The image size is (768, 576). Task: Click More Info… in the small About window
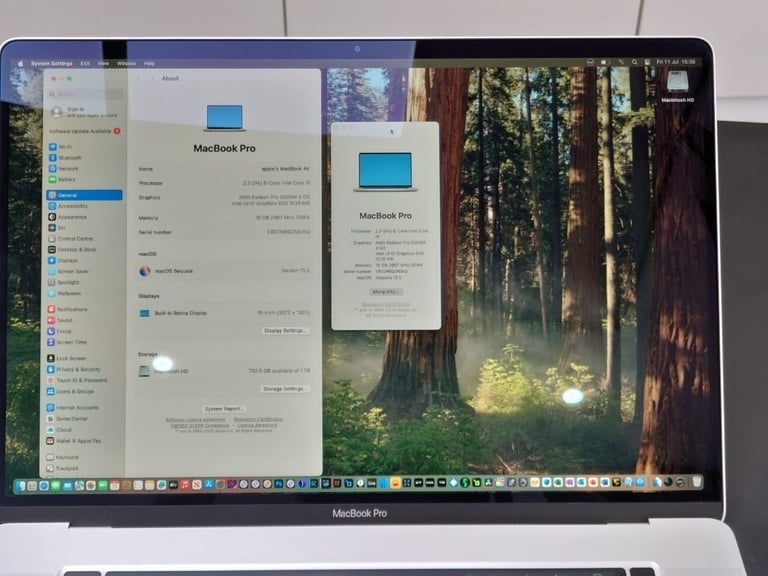(385, 292)
